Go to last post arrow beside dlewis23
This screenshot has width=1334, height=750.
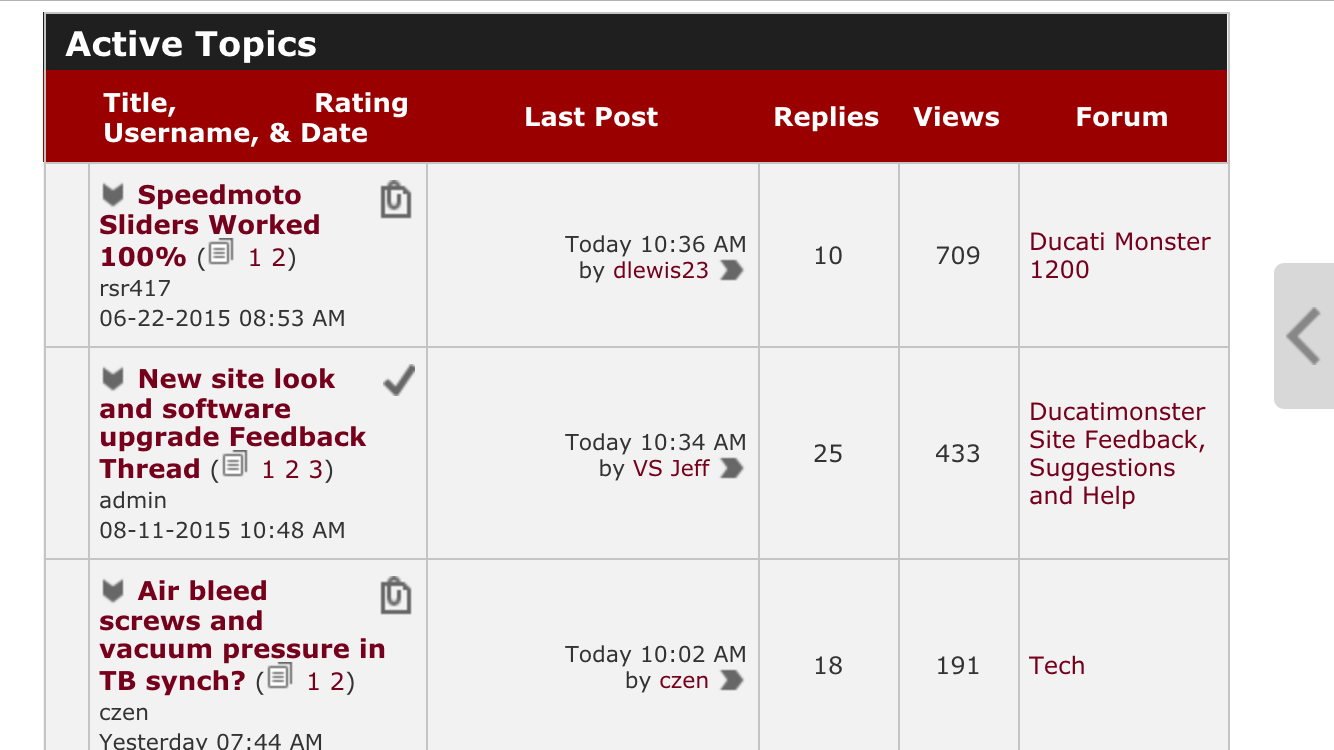click(x=732, y=270)
